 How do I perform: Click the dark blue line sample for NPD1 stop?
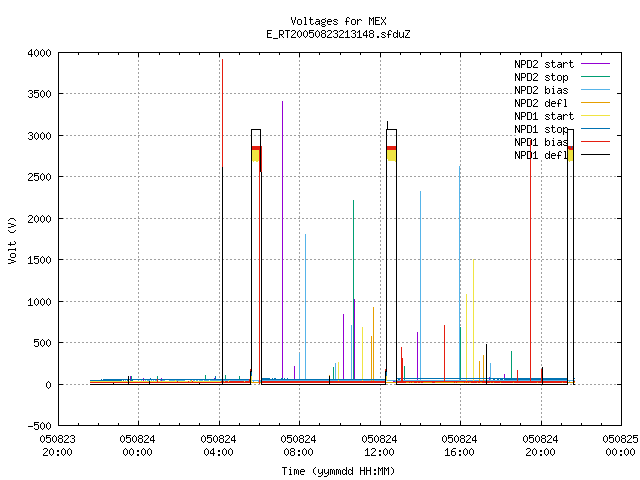pos(595,129)
